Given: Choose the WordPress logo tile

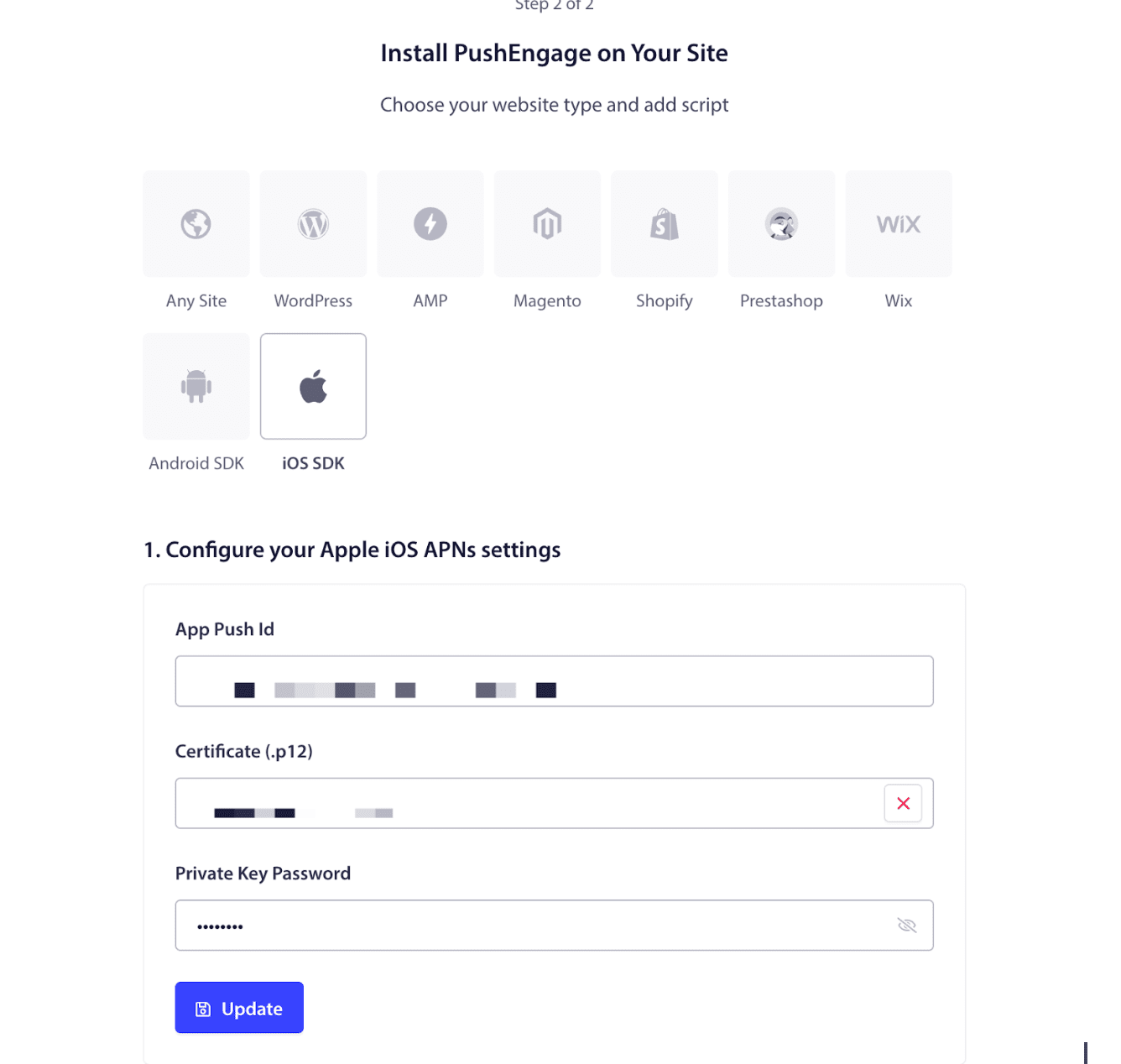Looking at the screenshot, I should 313,224.
